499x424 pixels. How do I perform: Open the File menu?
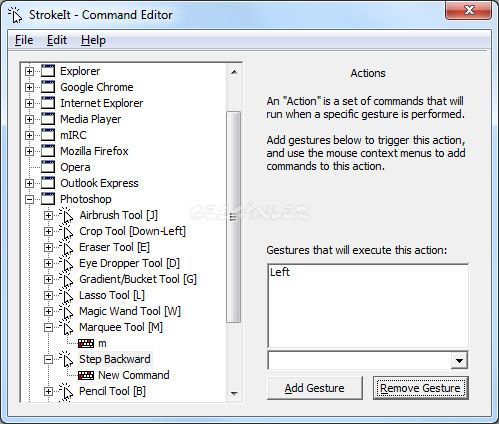tap(24, 40)
